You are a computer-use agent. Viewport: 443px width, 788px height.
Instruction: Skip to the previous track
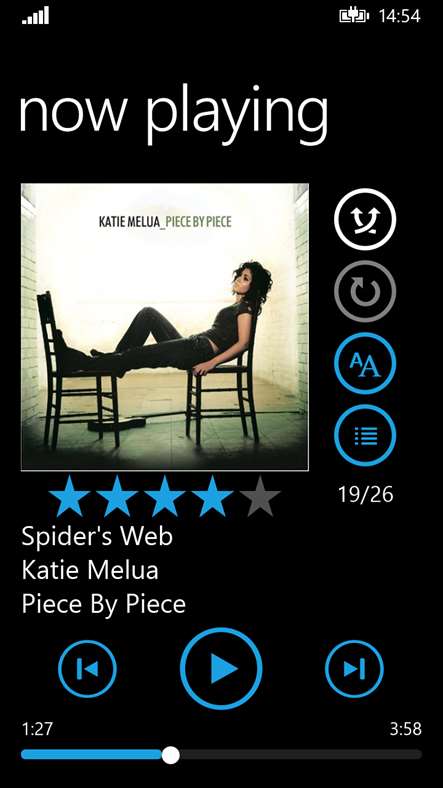[x=87, y=669]
